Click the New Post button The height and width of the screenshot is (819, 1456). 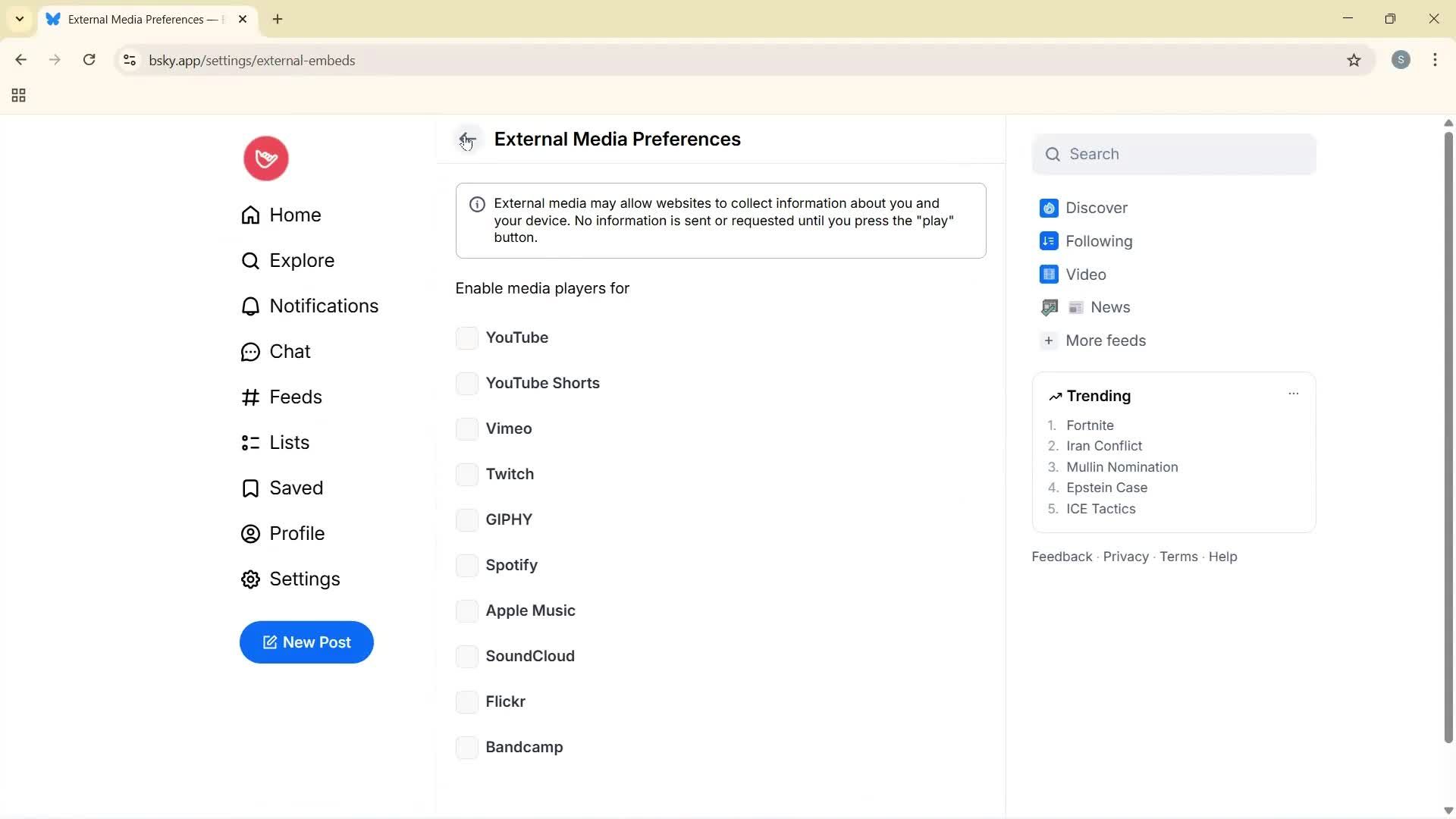pyautogui.click(x=306, y=642)
